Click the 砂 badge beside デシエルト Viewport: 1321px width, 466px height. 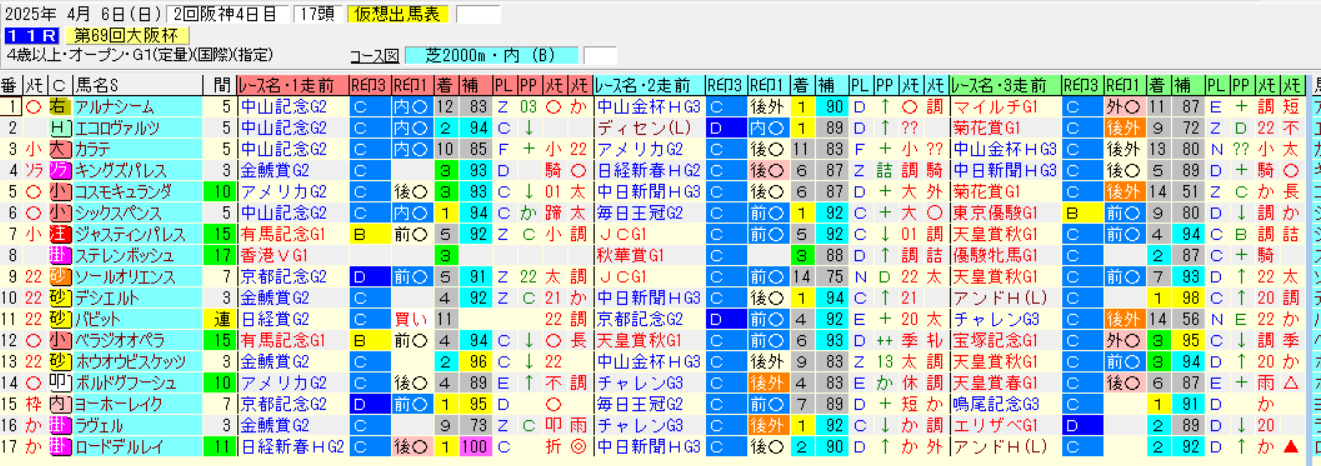point(59,298)
